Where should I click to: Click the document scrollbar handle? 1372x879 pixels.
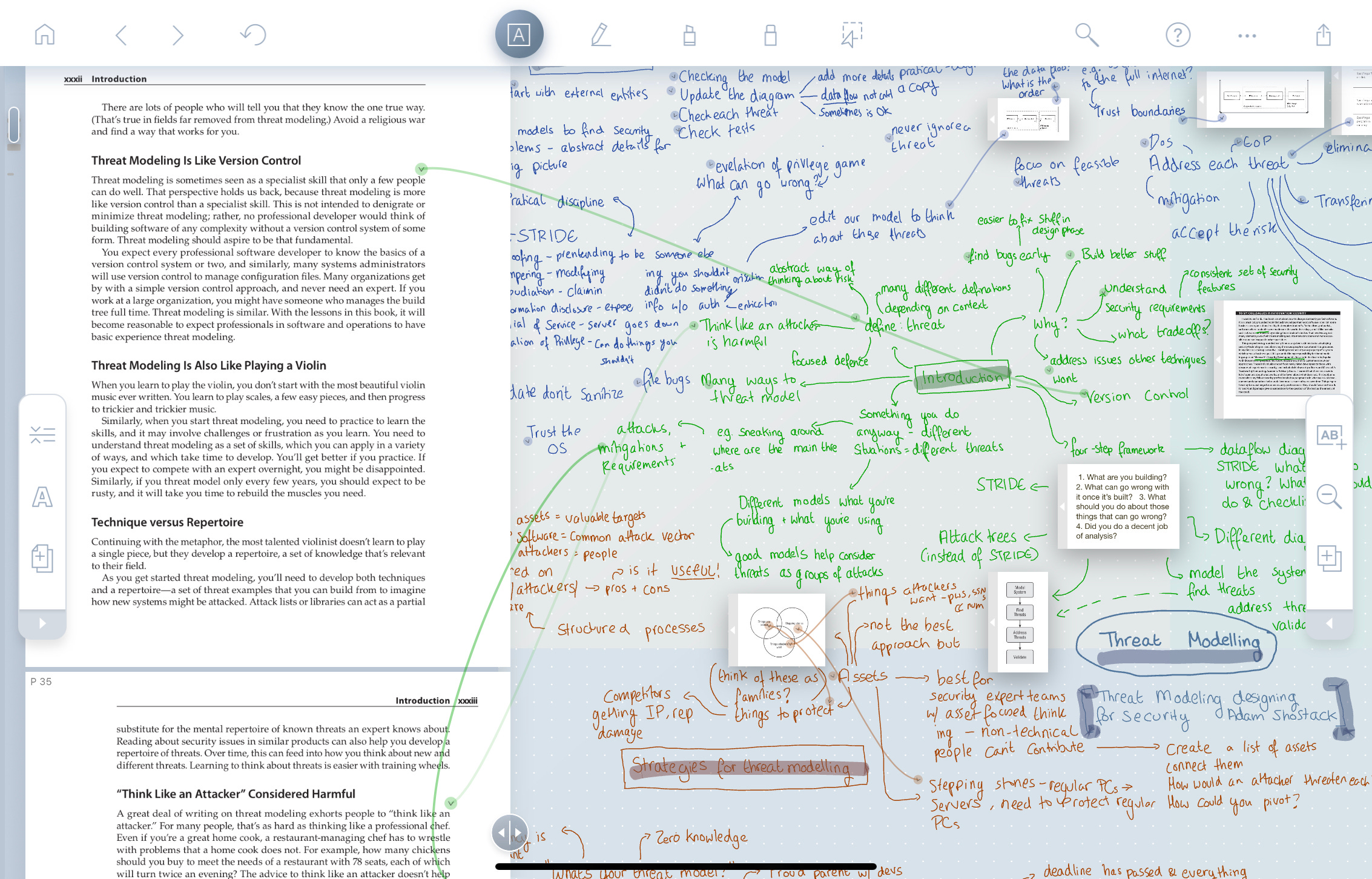click(14, 125)
